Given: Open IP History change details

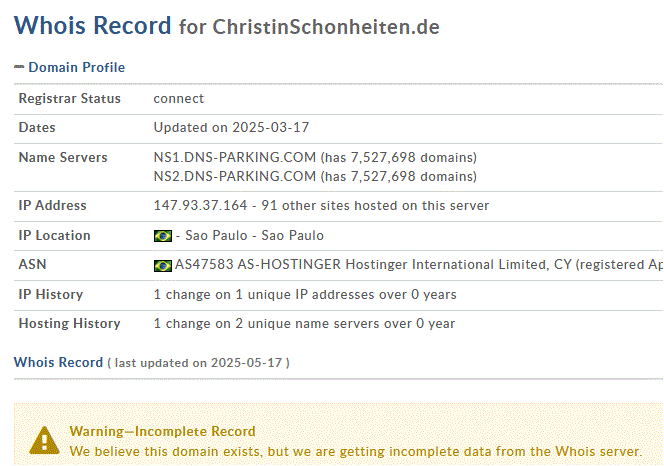Looking at the screenshot, I should [305, 294].
